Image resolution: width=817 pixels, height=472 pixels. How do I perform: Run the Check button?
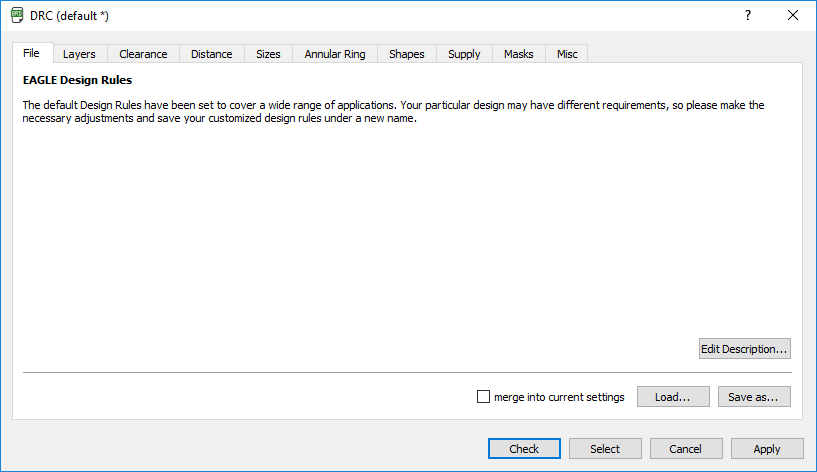click(524, 449)
